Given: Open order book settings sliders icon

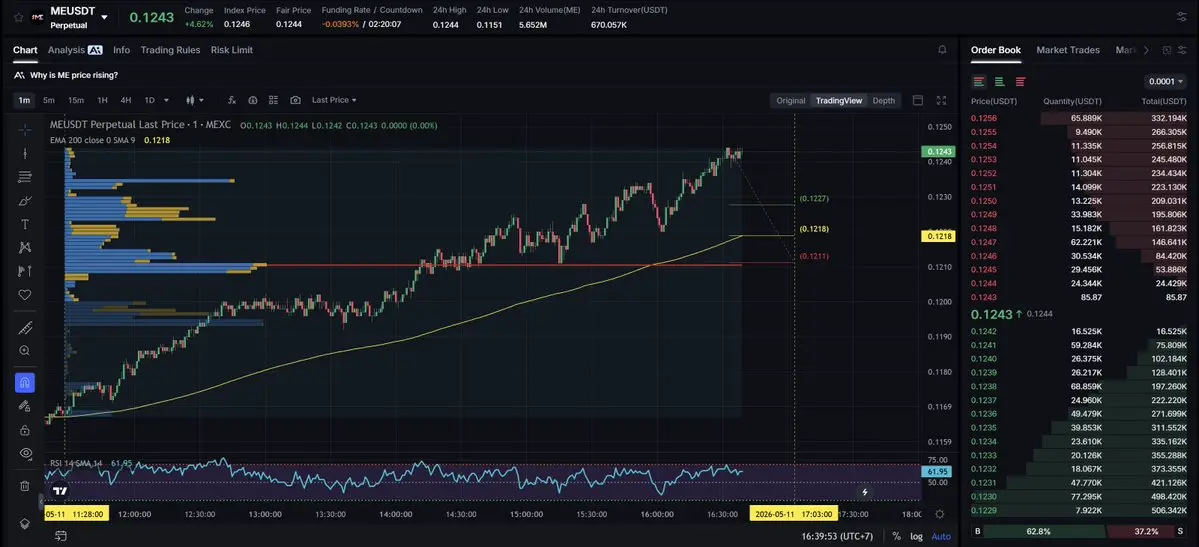Looking at the screenshot, I should [x=1182, y=50].
